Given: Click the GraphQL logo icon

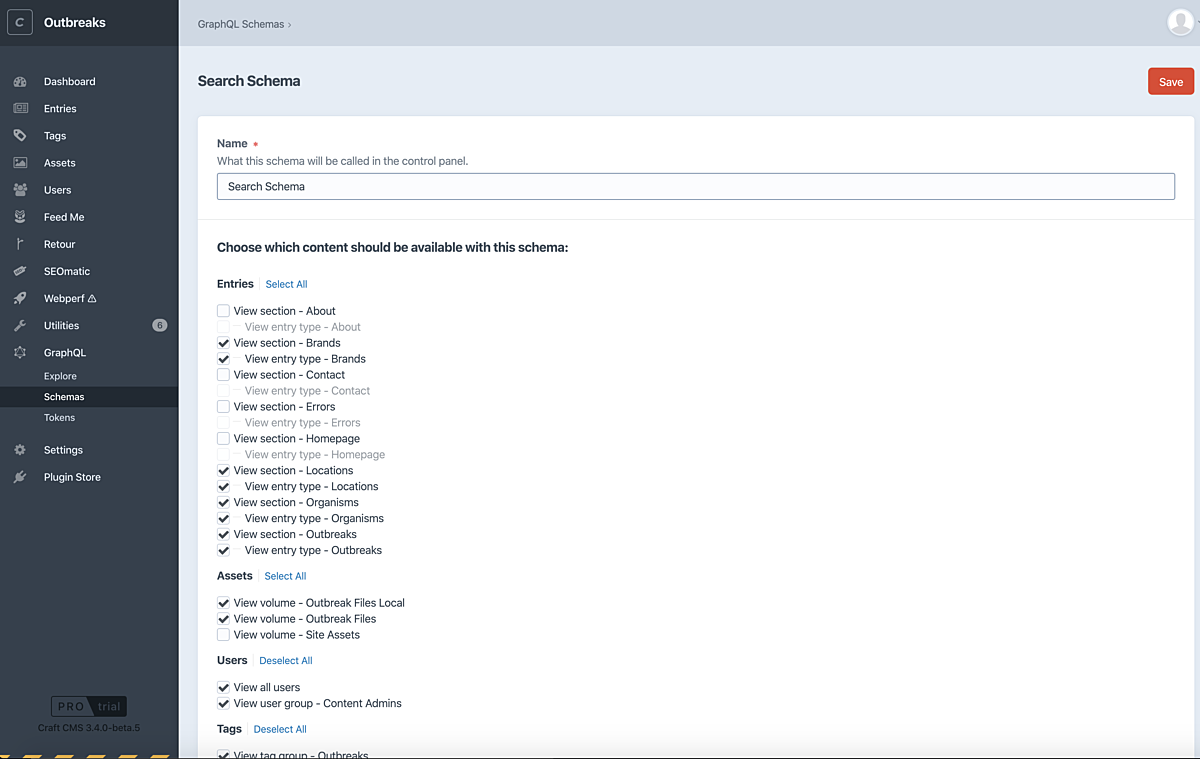Looking at the screenshot, I should tap(20, 352).
